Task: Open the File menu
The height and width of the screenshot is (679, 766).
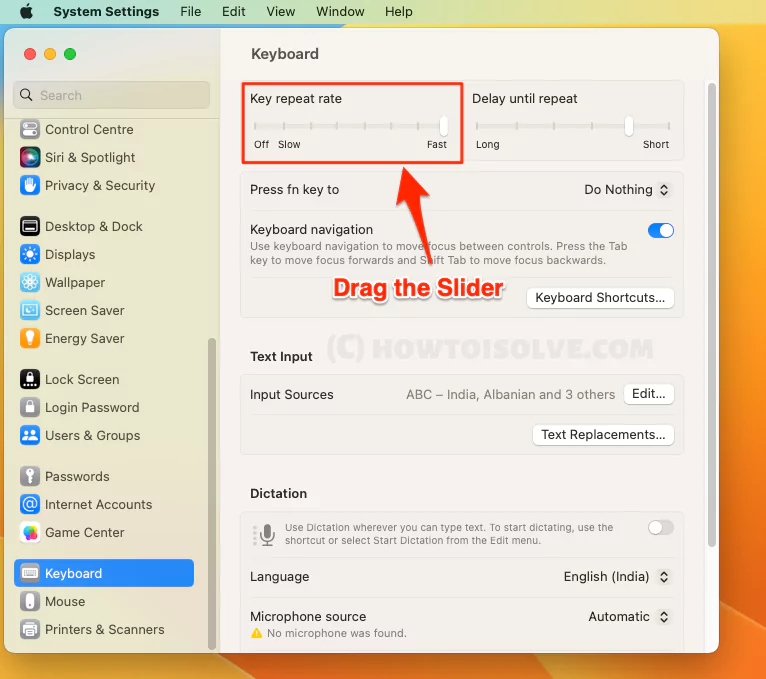Action: click(191, 11)
